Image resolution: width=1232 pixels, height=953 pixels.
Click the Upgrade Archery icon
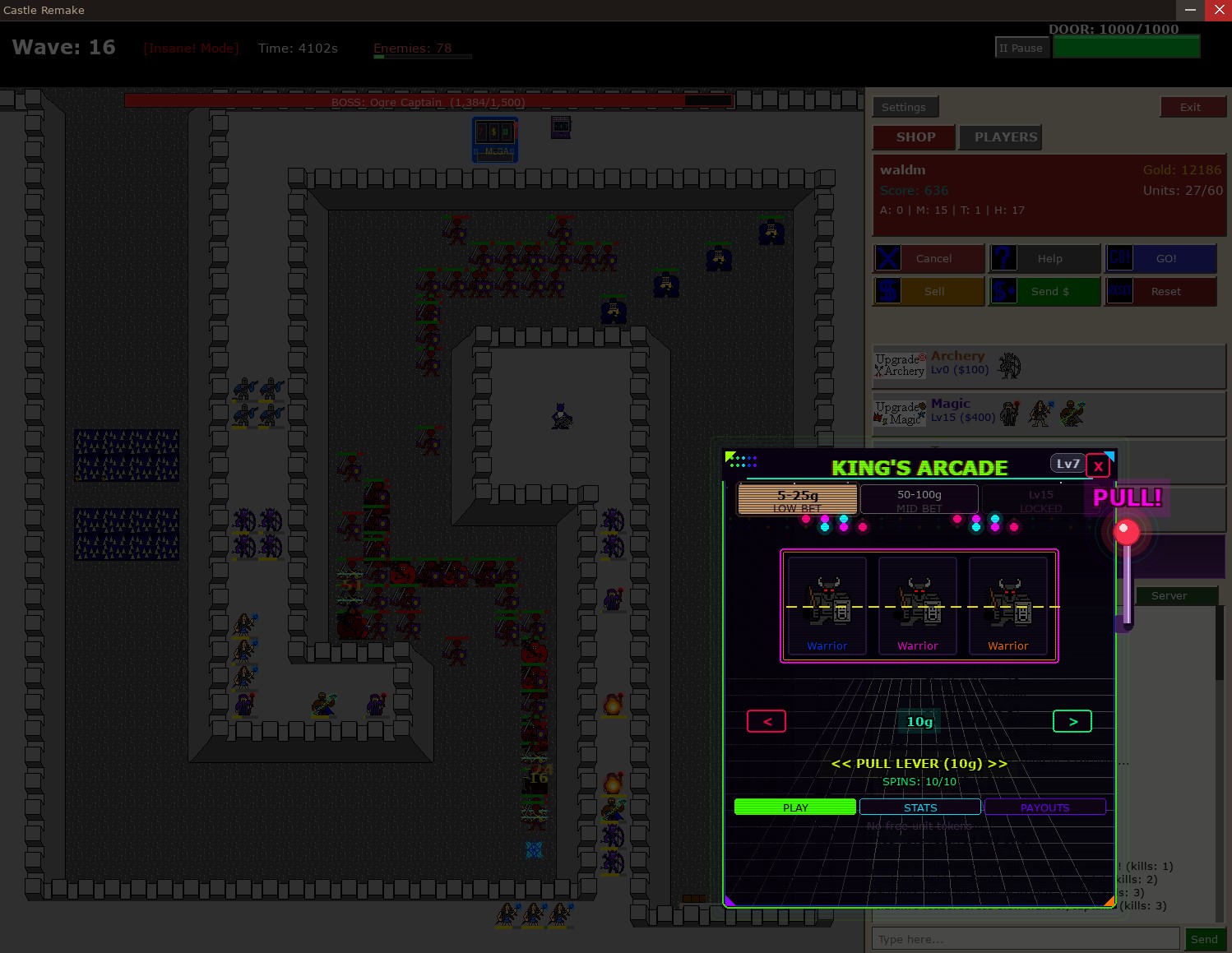(x=900, y=365)
